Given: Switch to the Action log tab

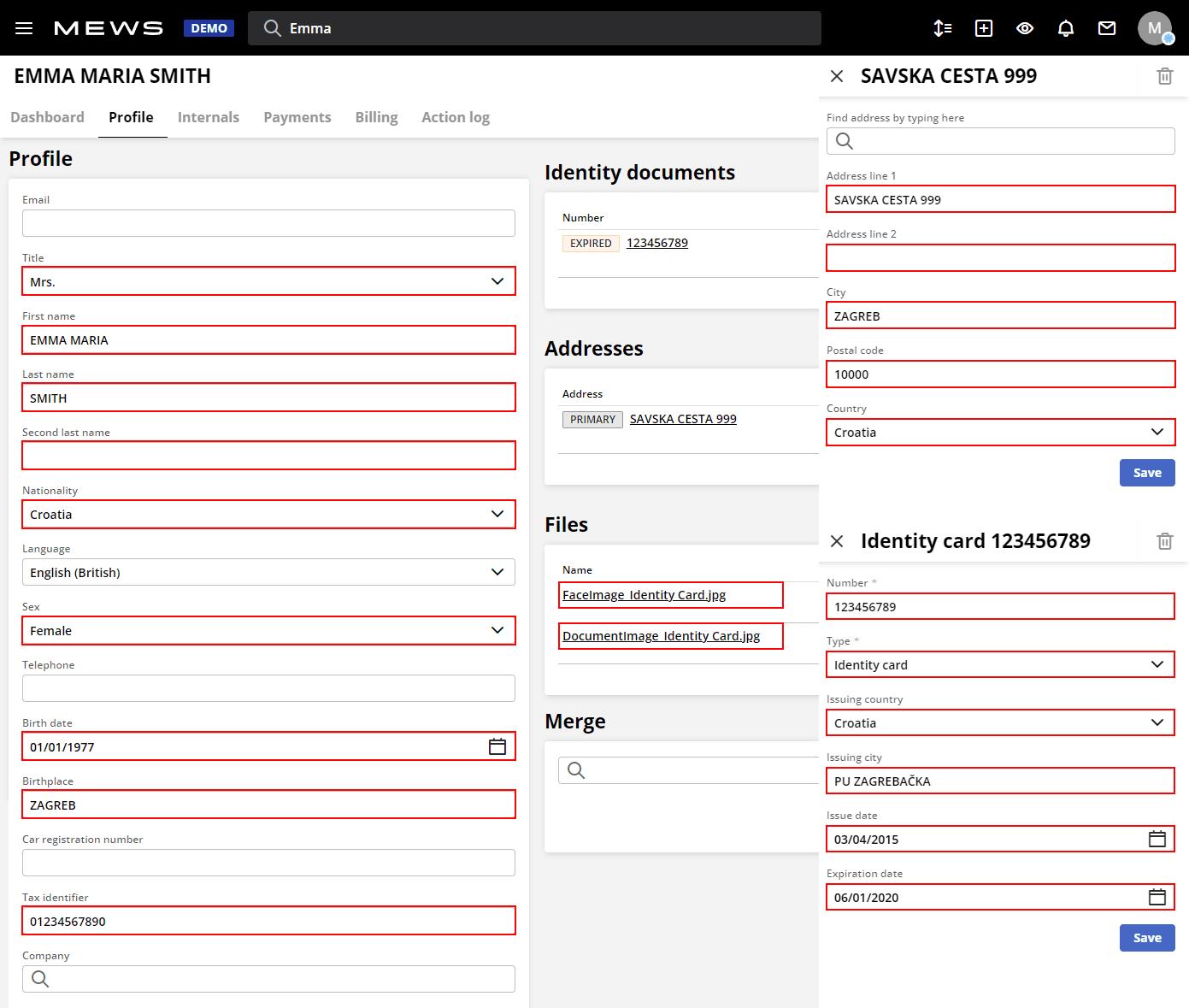Looking at the screenshot, I should point(455,117).
